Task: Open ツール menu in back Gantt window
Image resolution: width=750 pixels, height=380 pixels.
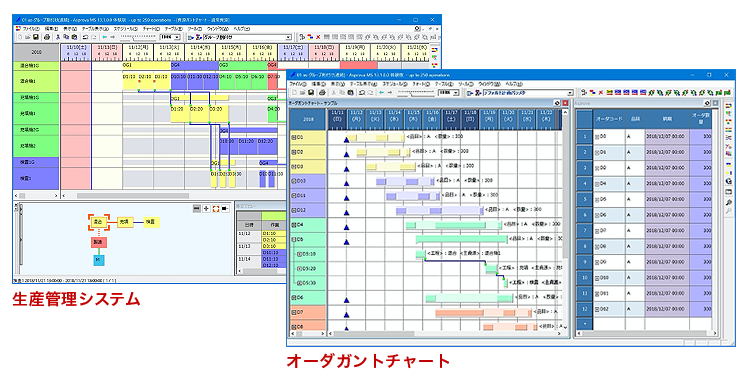Action: 195,29
